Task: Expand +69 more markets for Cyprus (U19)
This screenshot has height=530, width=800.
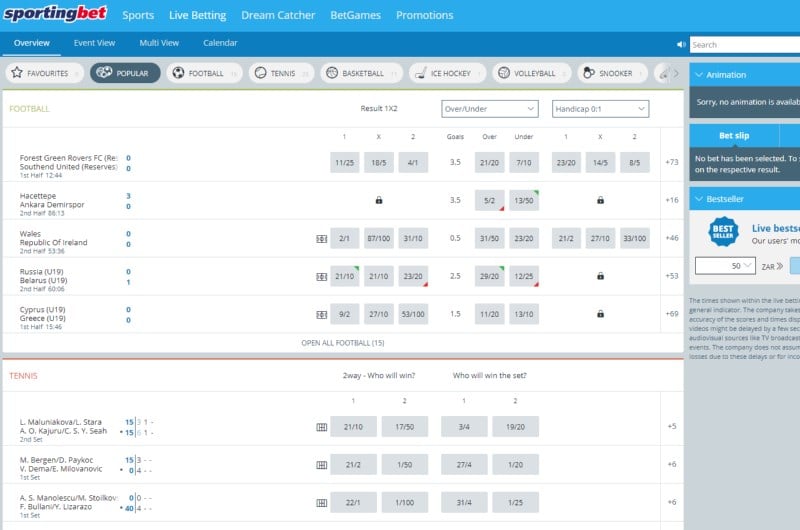Action: coord(671,314)
